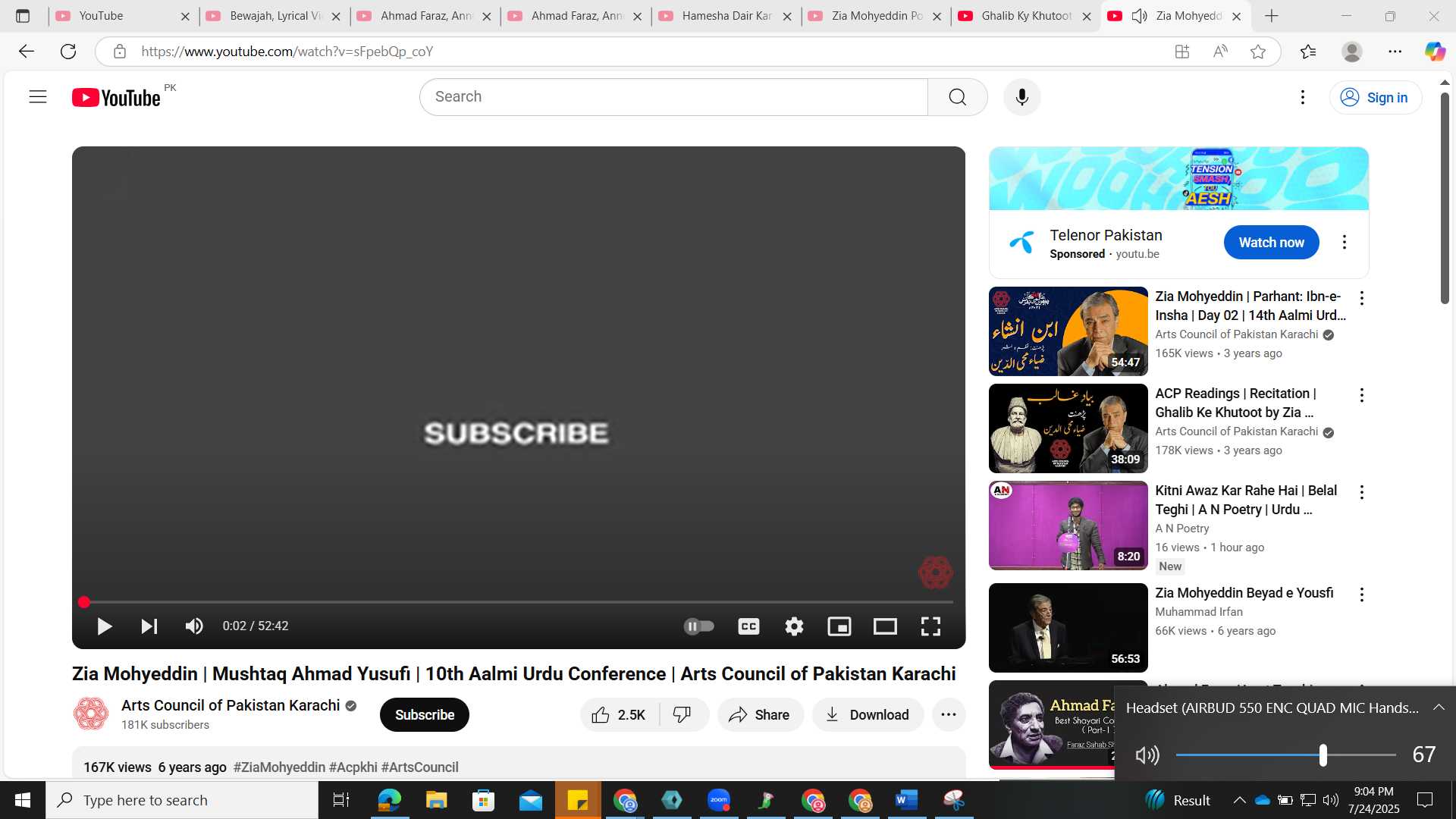Screen dimensions: 1456x819
Task: Open Ibn-e-Insha video thumbnail
Action: pyautogui.click(x=1068, y=331)
